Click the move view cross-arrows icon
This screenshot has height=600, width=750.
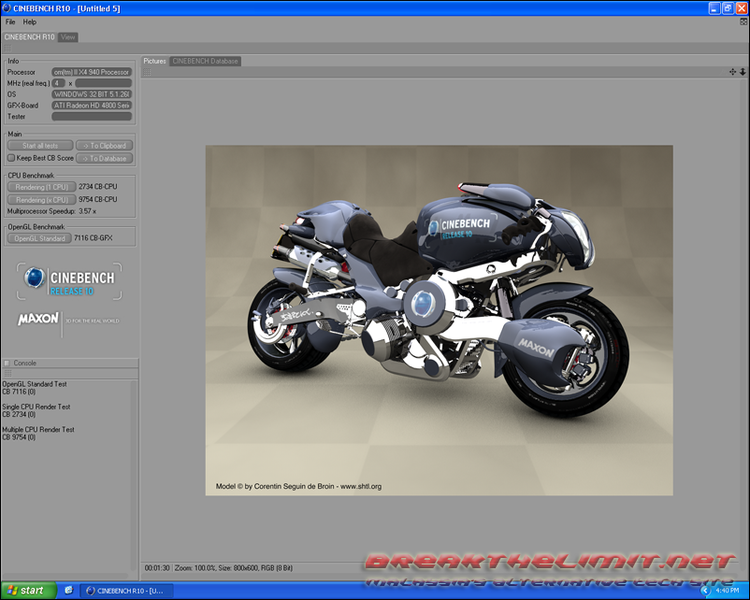[x=732, y=72]
